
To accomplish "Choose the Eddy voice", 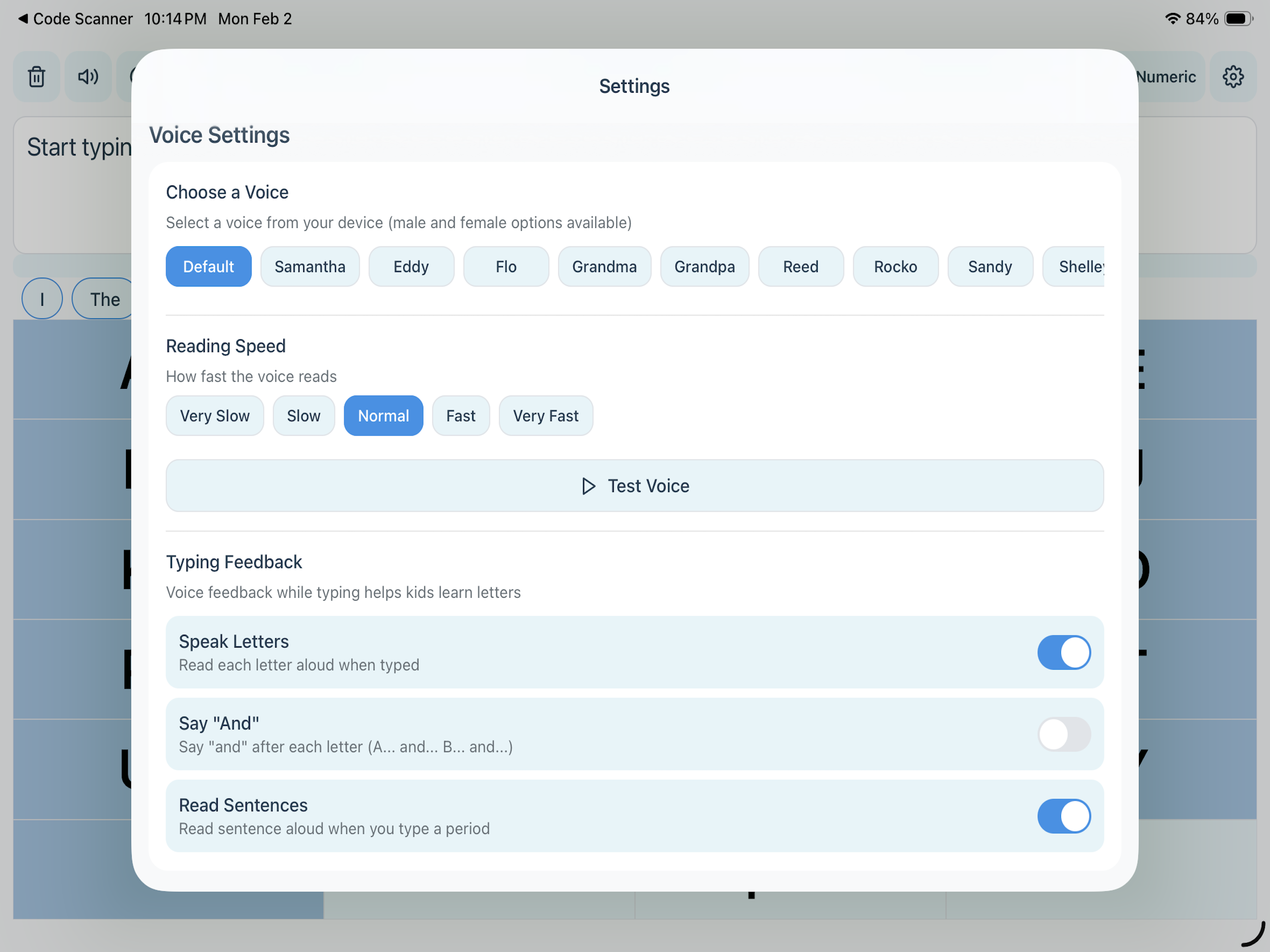I will point(411,267).
